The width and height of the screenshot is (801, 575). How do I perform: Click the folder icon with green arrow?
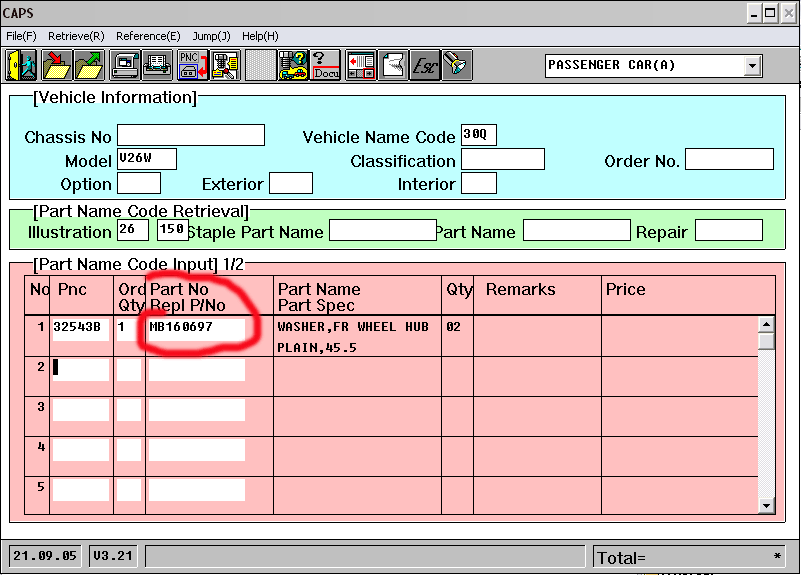tap(88, 65)
